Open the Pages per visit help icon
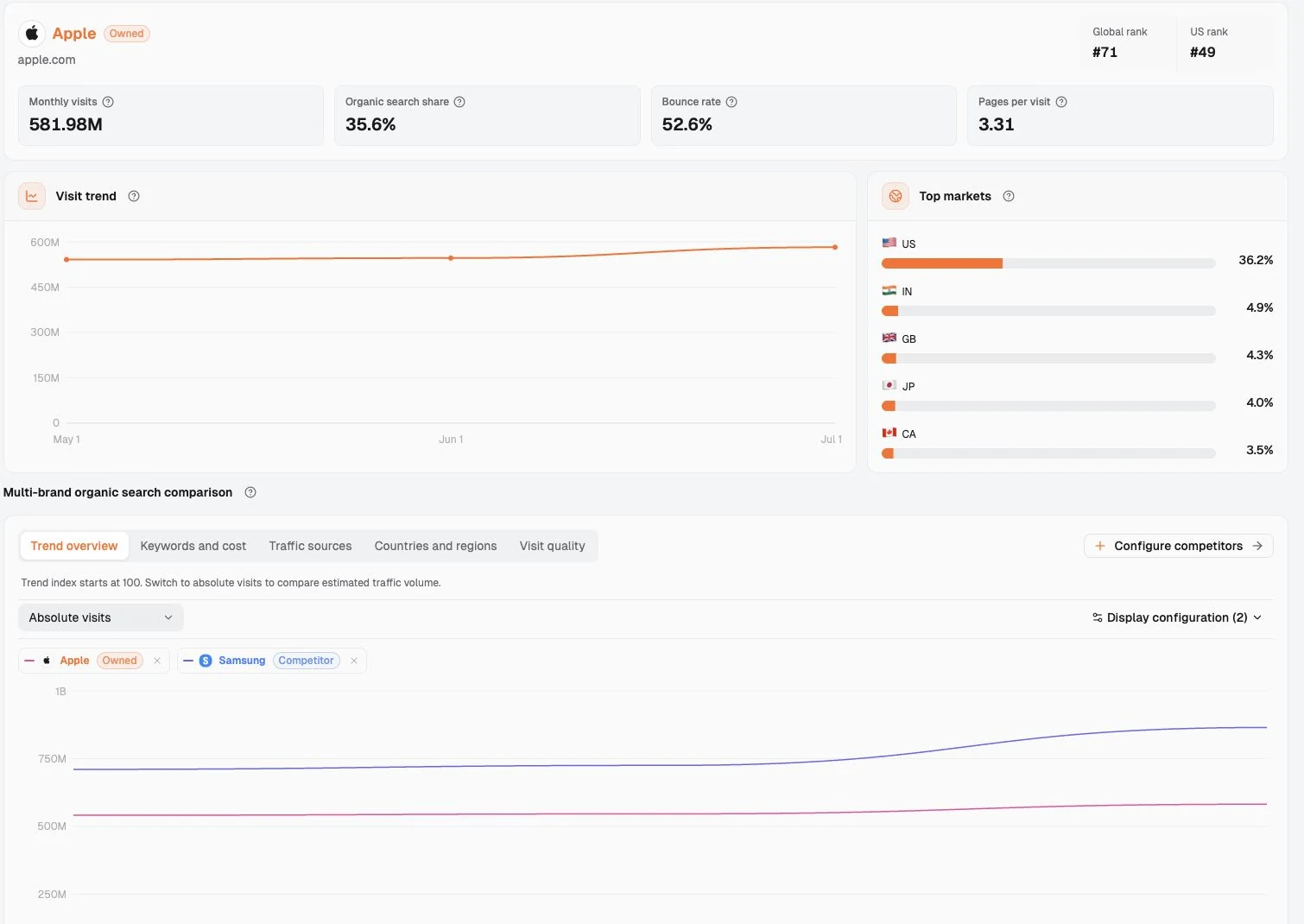 click(1061, 102)
